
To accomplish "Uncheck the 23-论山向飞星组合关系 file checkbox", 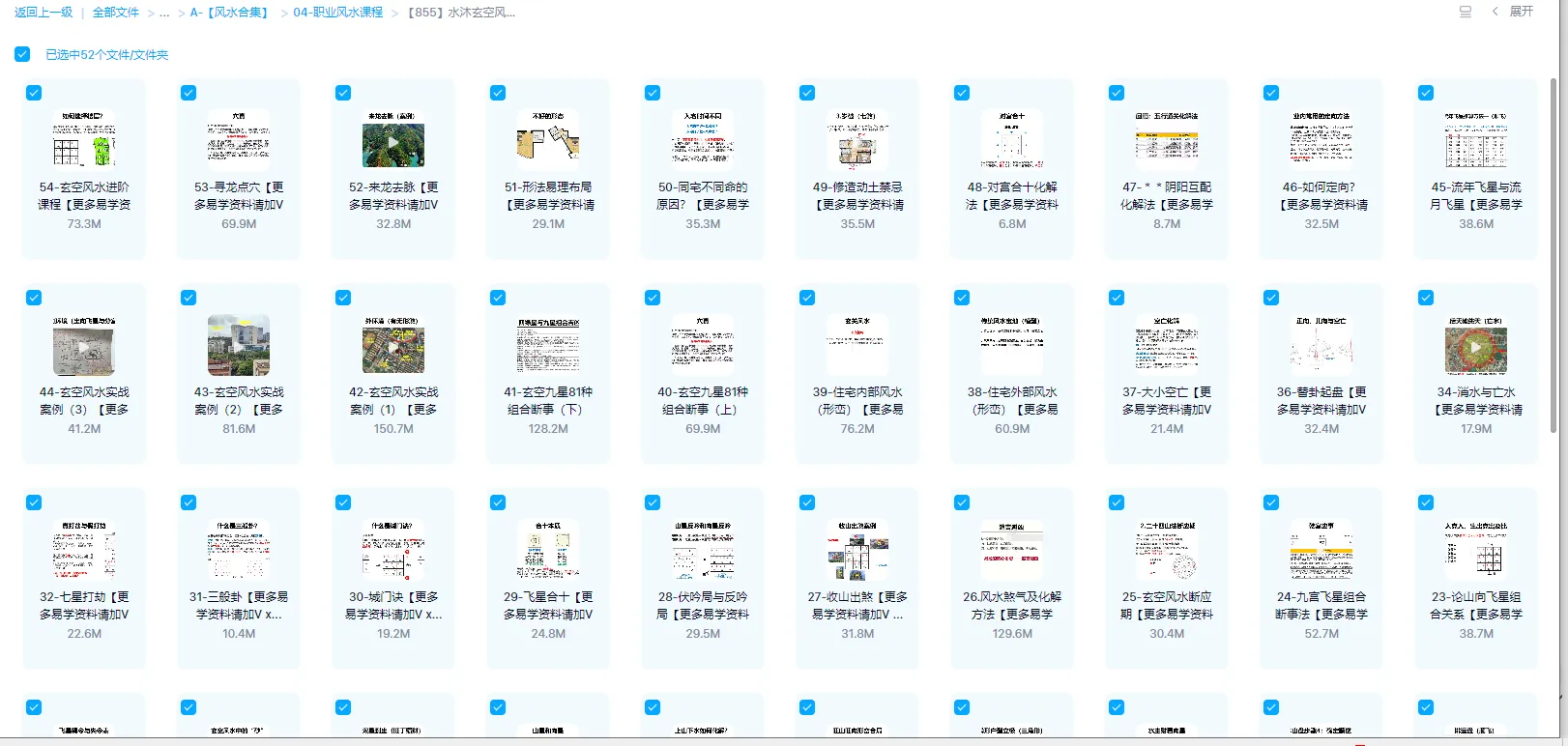I will pos(1426,502).
